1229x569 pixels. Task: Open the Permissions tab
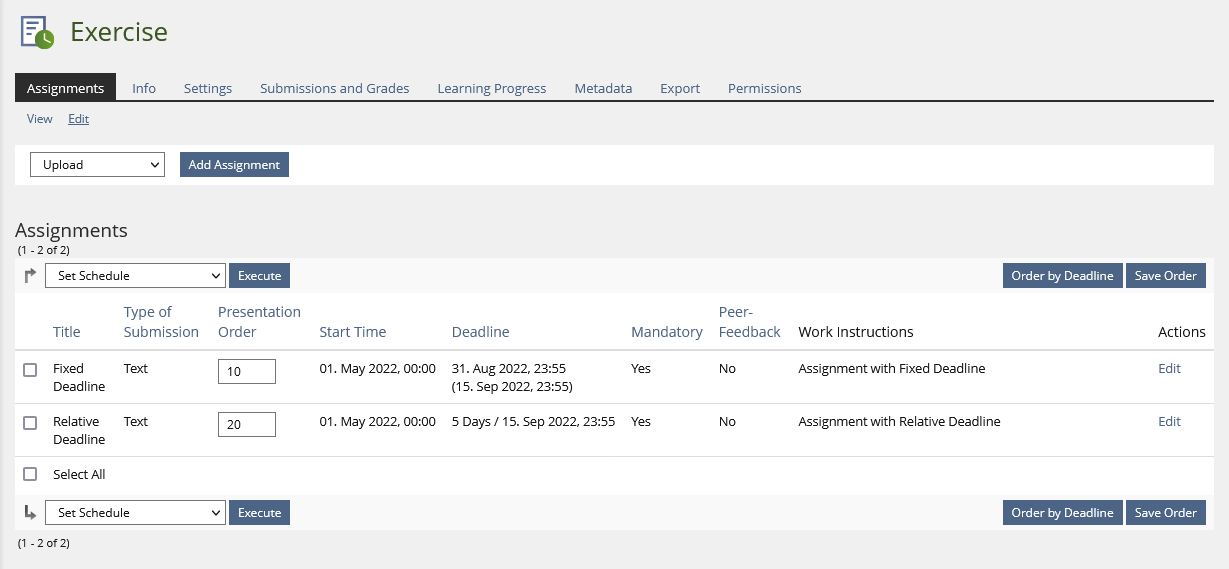coord(764,88)
